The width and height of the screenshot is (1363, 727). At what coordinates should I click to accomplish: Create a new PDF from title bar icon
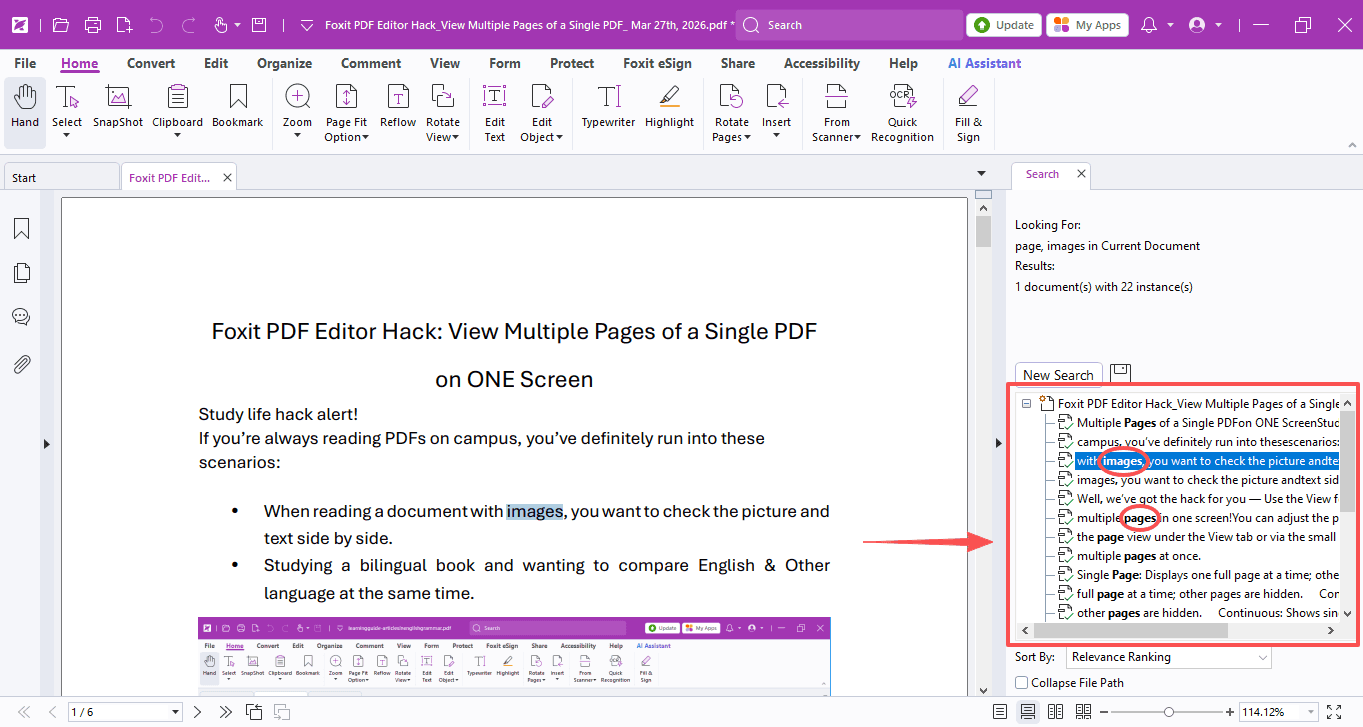coord(124,25)
